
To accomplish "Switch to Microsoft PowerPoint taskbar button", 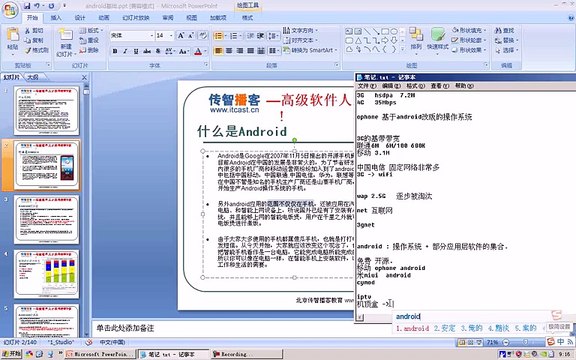I will point(100,354).
